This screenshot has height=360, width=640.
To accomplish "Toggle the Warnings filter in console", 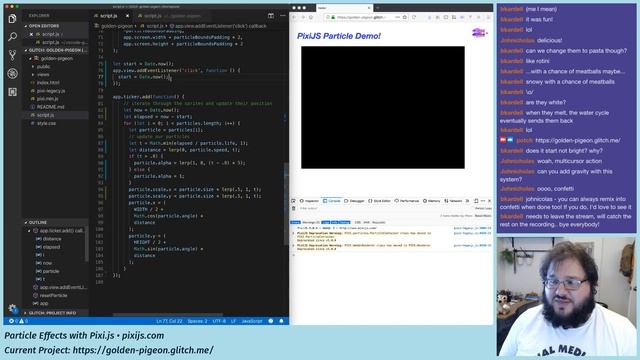I will coord(311,222).
